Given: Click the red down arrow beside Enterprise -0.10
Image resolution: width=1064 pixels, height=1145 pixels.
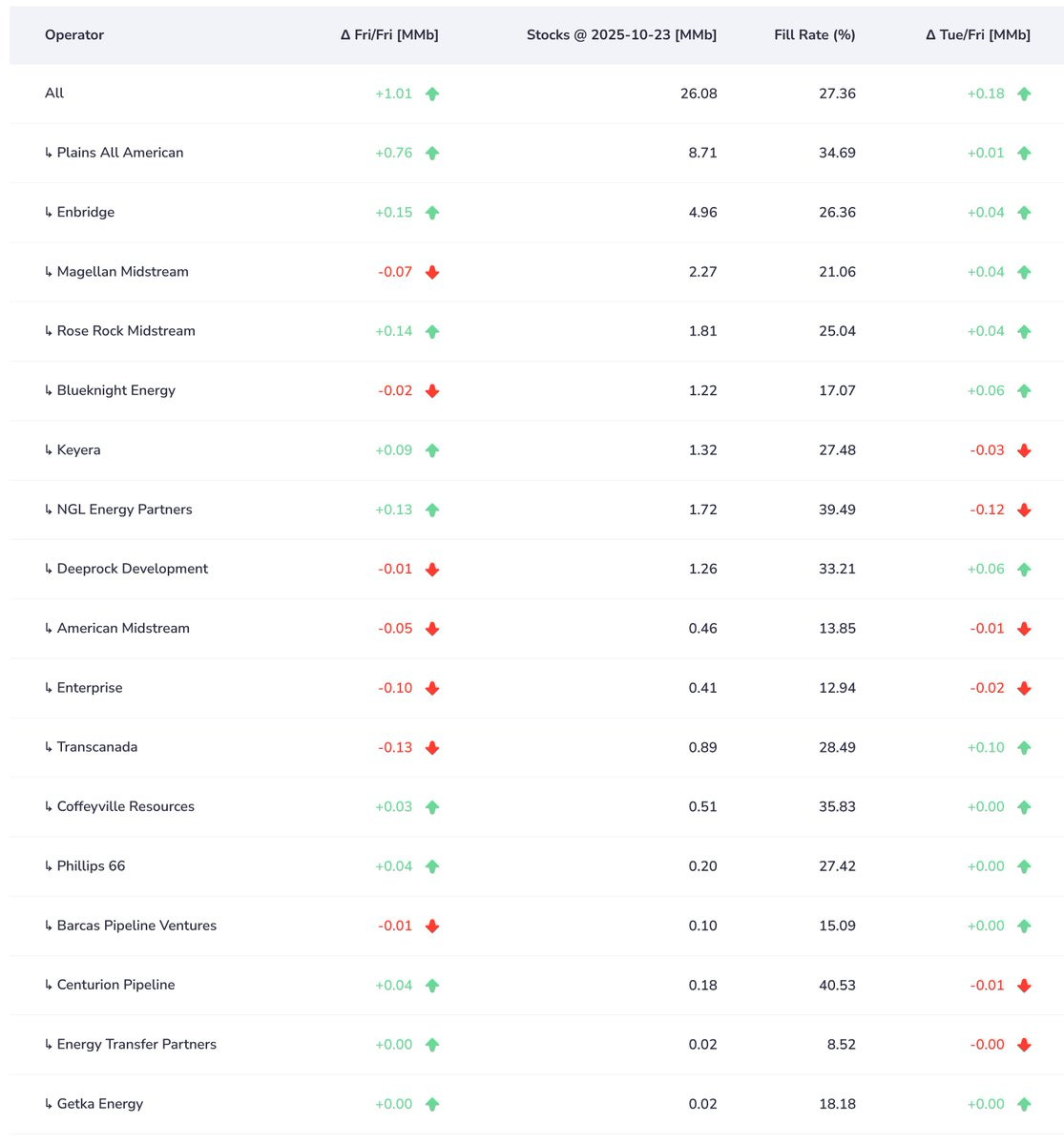Looking at the screenshot, I should (x=432, y=688).
